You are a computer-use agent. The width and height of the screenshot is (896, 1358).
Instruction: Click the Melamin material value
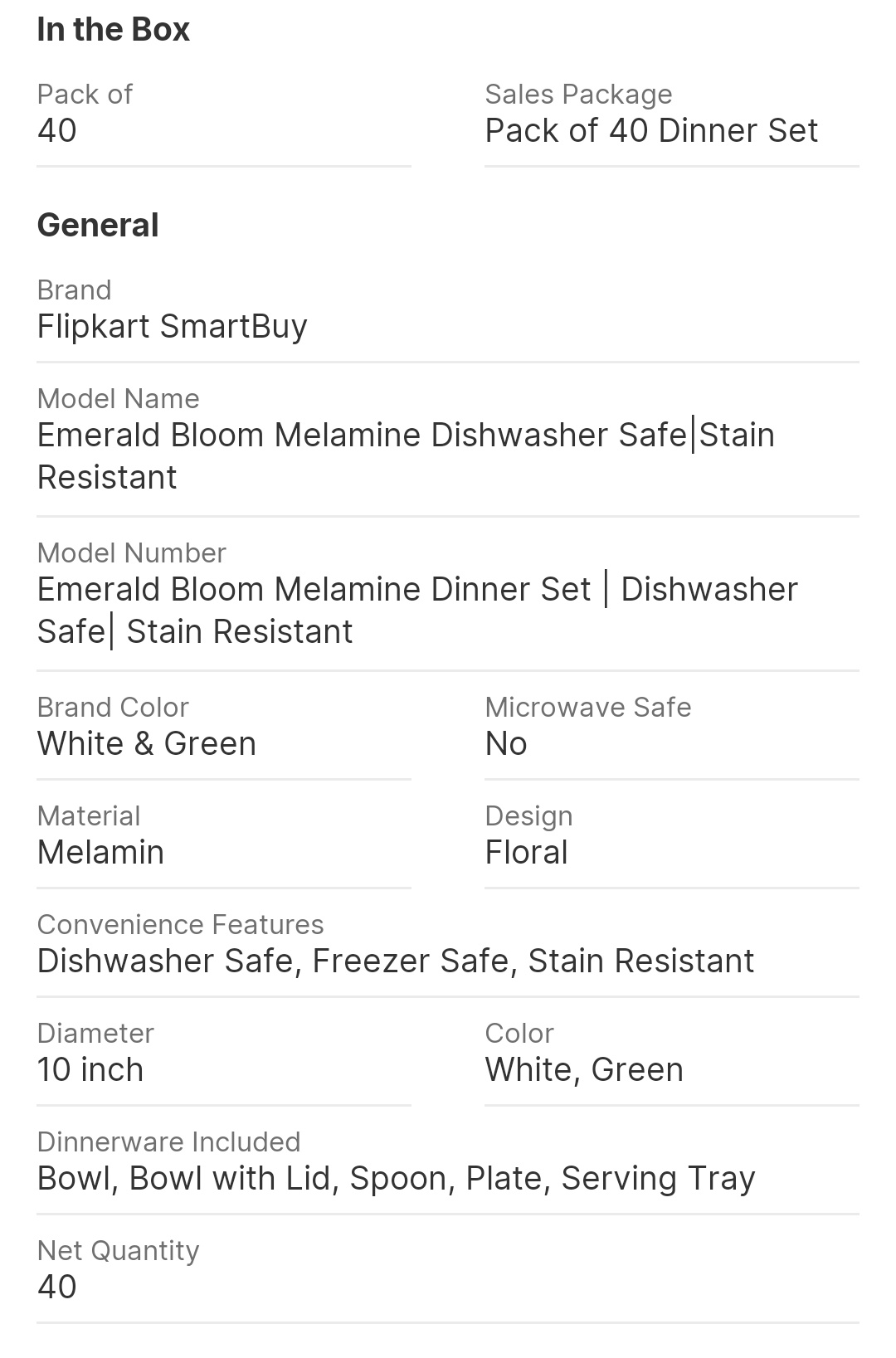(x=100, y=853)
